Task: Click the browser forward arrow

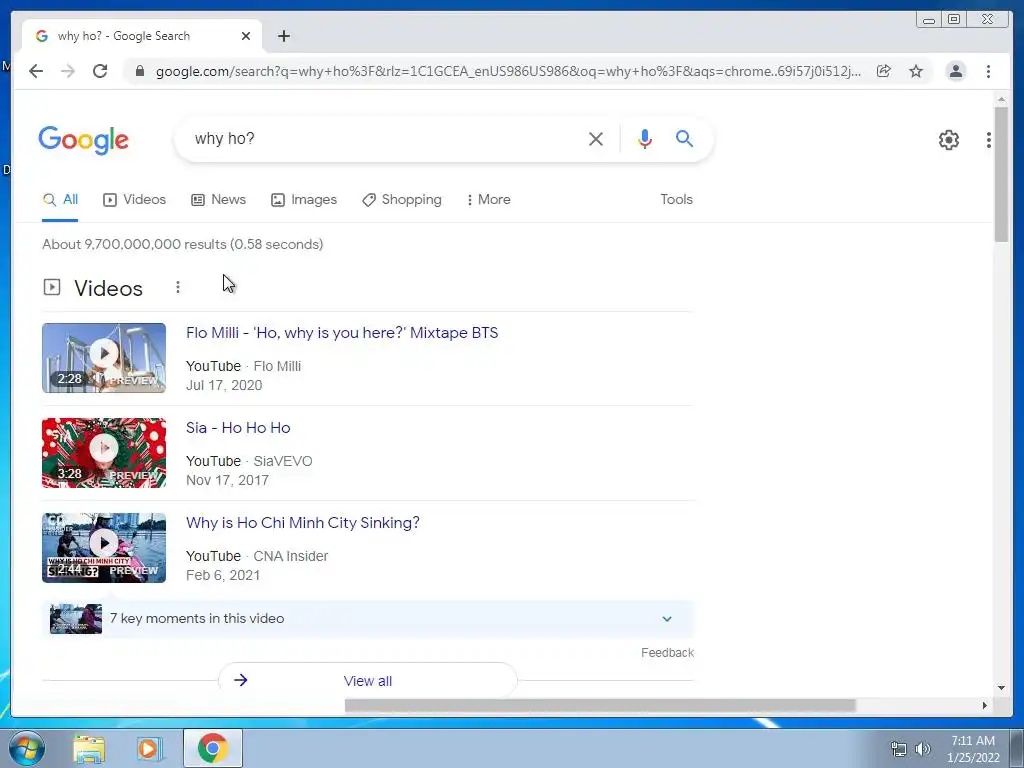Action: tap(68, 71)
